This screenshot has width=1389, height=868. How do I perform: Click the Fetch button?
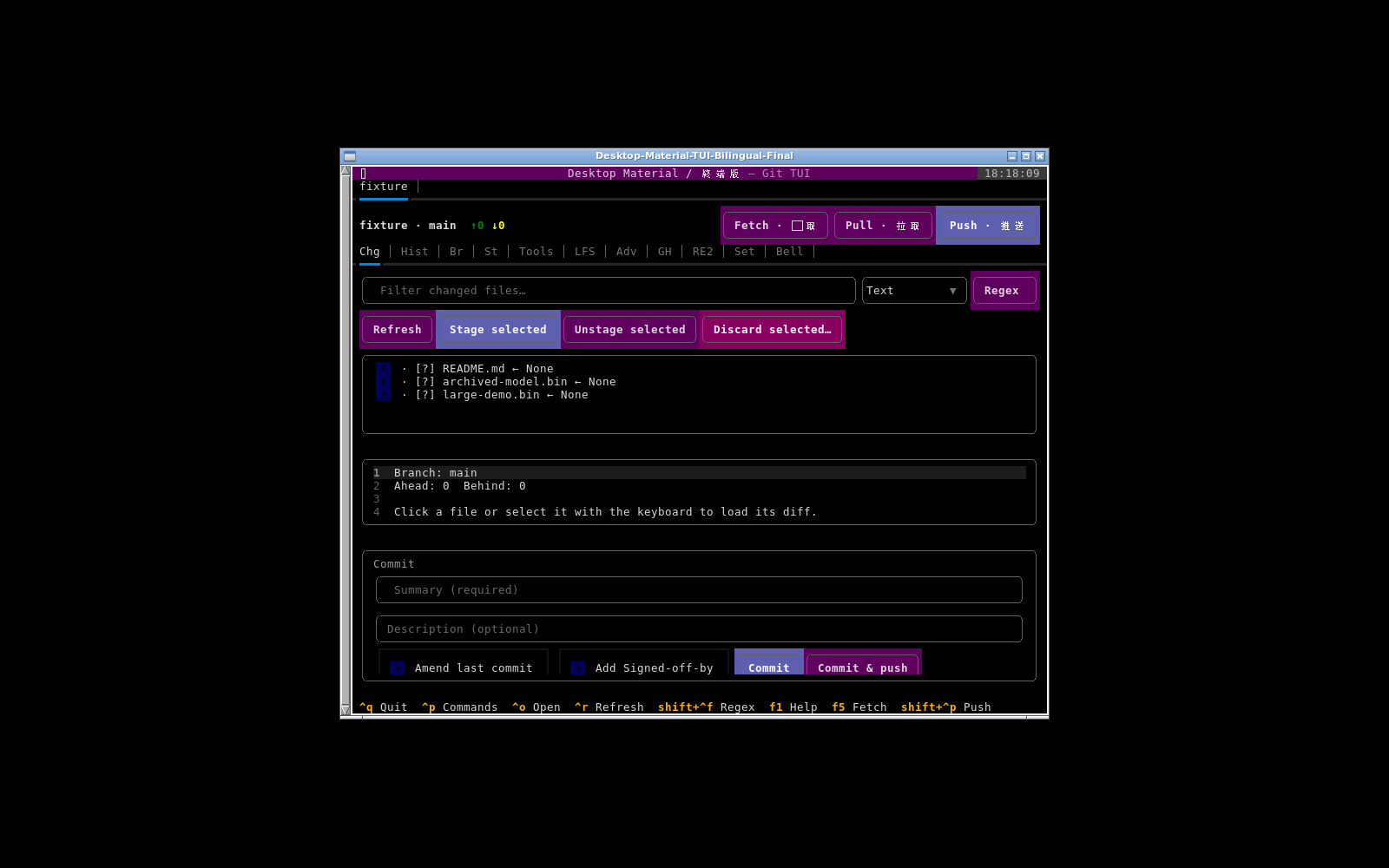775,226
